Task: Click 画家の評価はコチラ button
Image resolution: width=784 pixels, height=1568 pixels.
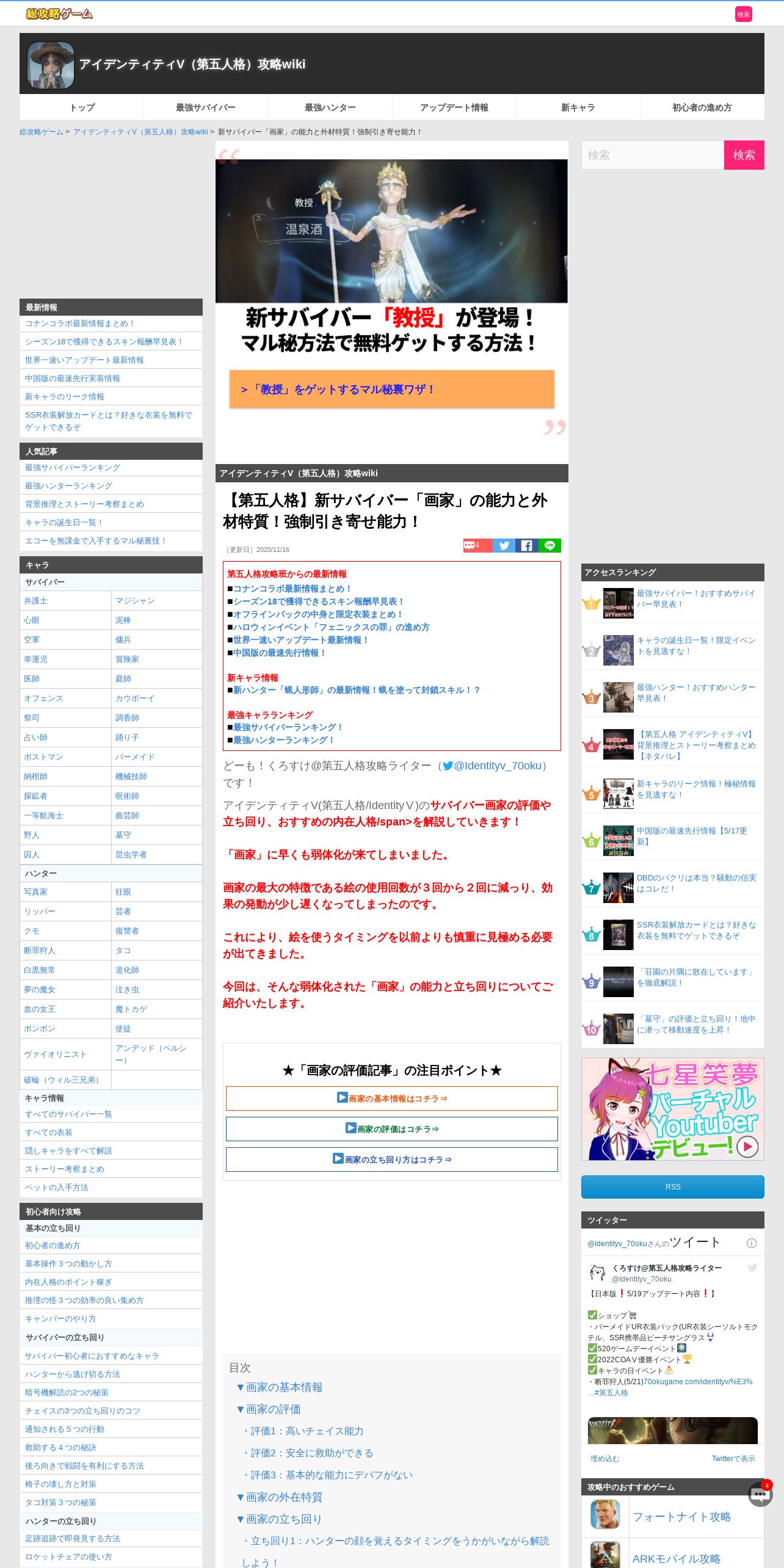Action: [x=392, y=1128]
